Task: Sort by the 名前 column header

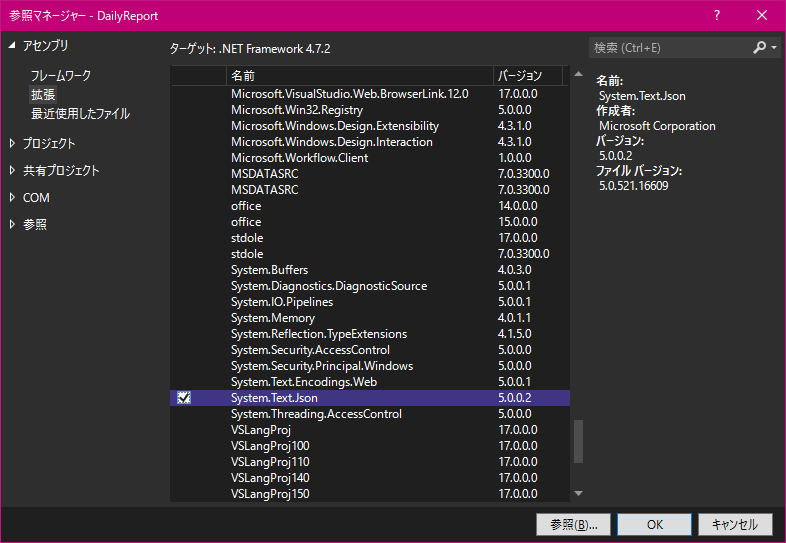Action: click(359, 76)
